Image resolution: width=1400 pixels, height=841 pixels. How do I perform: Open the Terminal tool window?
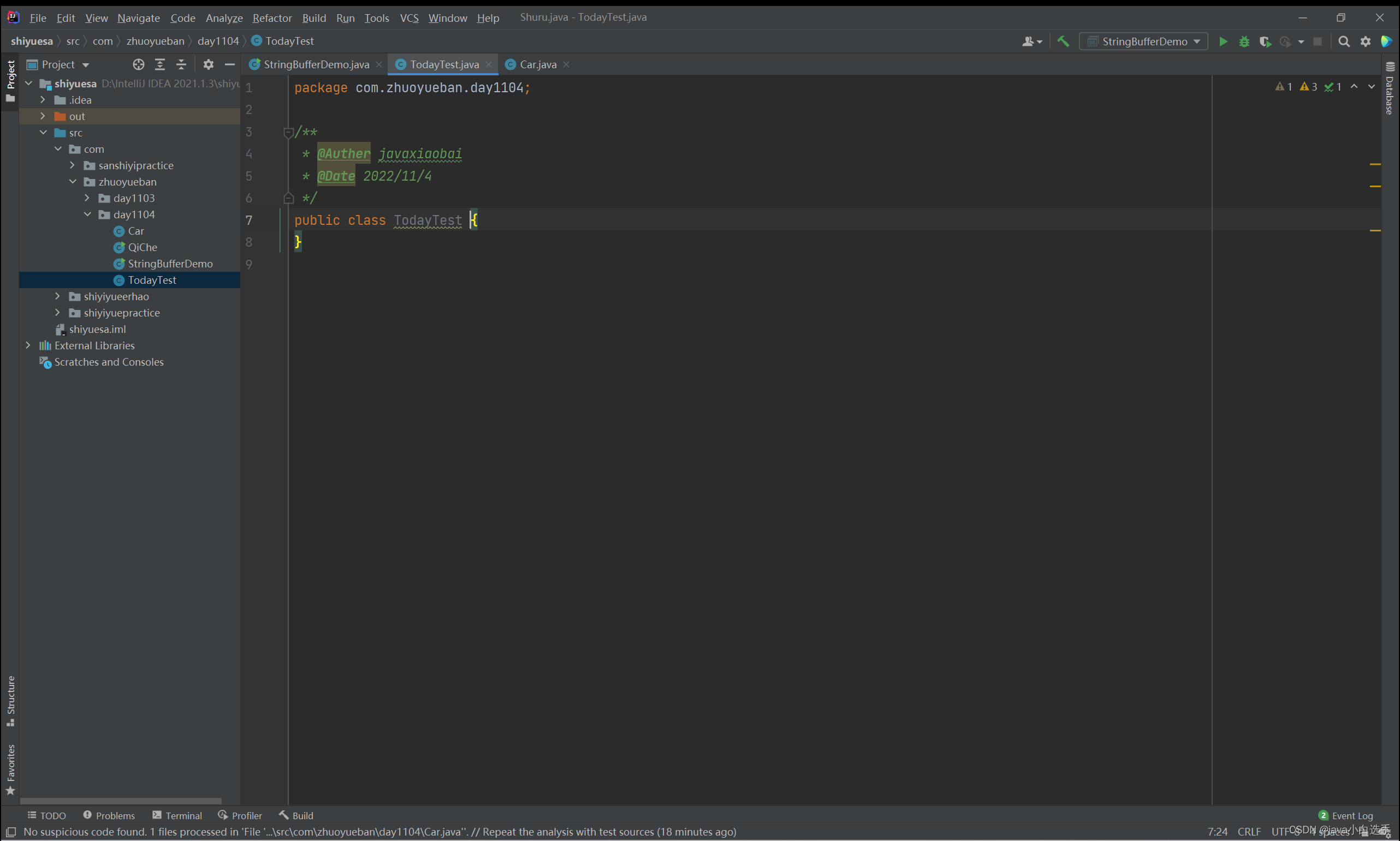point(177,815)
